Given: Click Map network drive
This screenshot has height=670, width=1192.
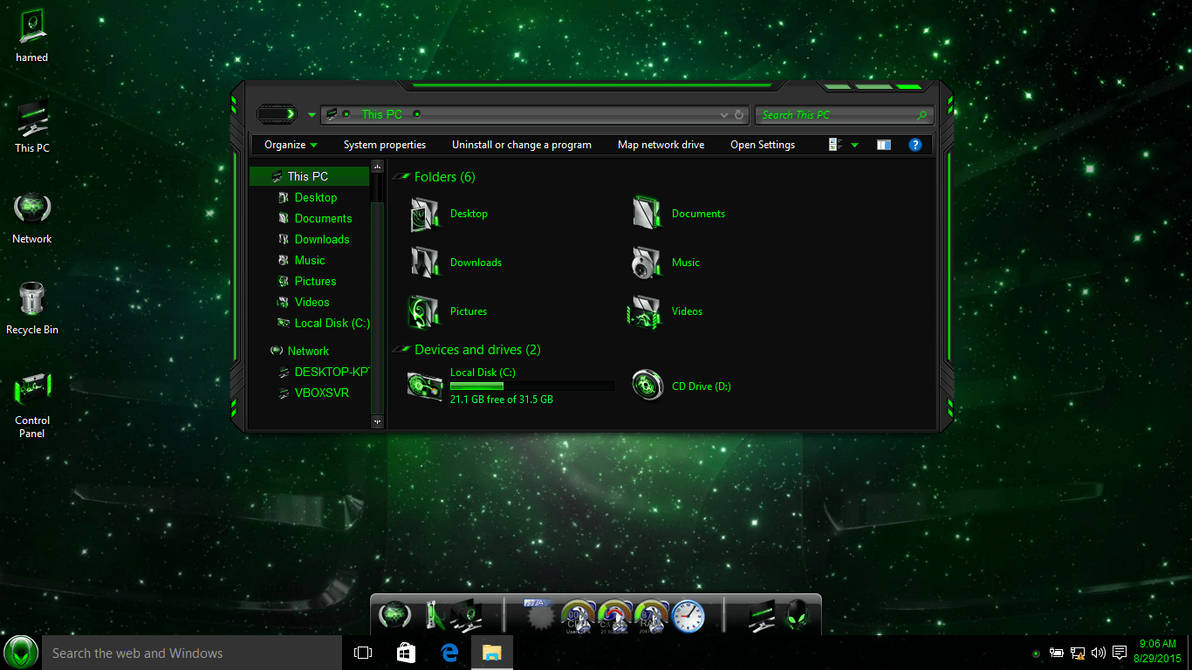Looking at the screenshot, I should click(x=660, y=144).
